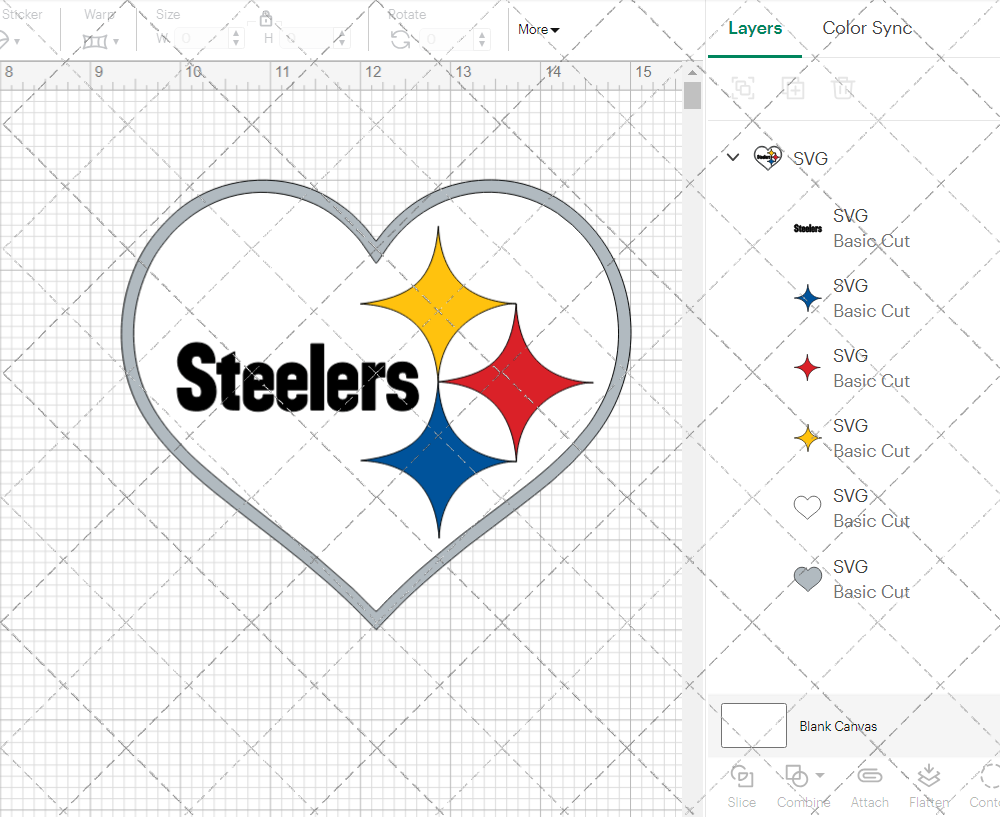
Task: Select the Layers tab
Action: click(x=755, y=28)
